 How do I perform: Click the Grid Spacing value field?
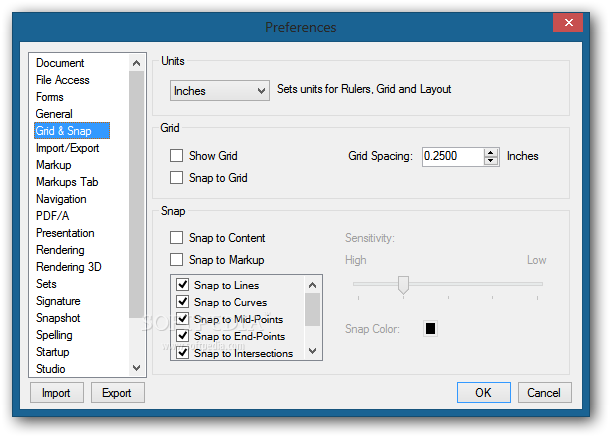click(453, 156)
